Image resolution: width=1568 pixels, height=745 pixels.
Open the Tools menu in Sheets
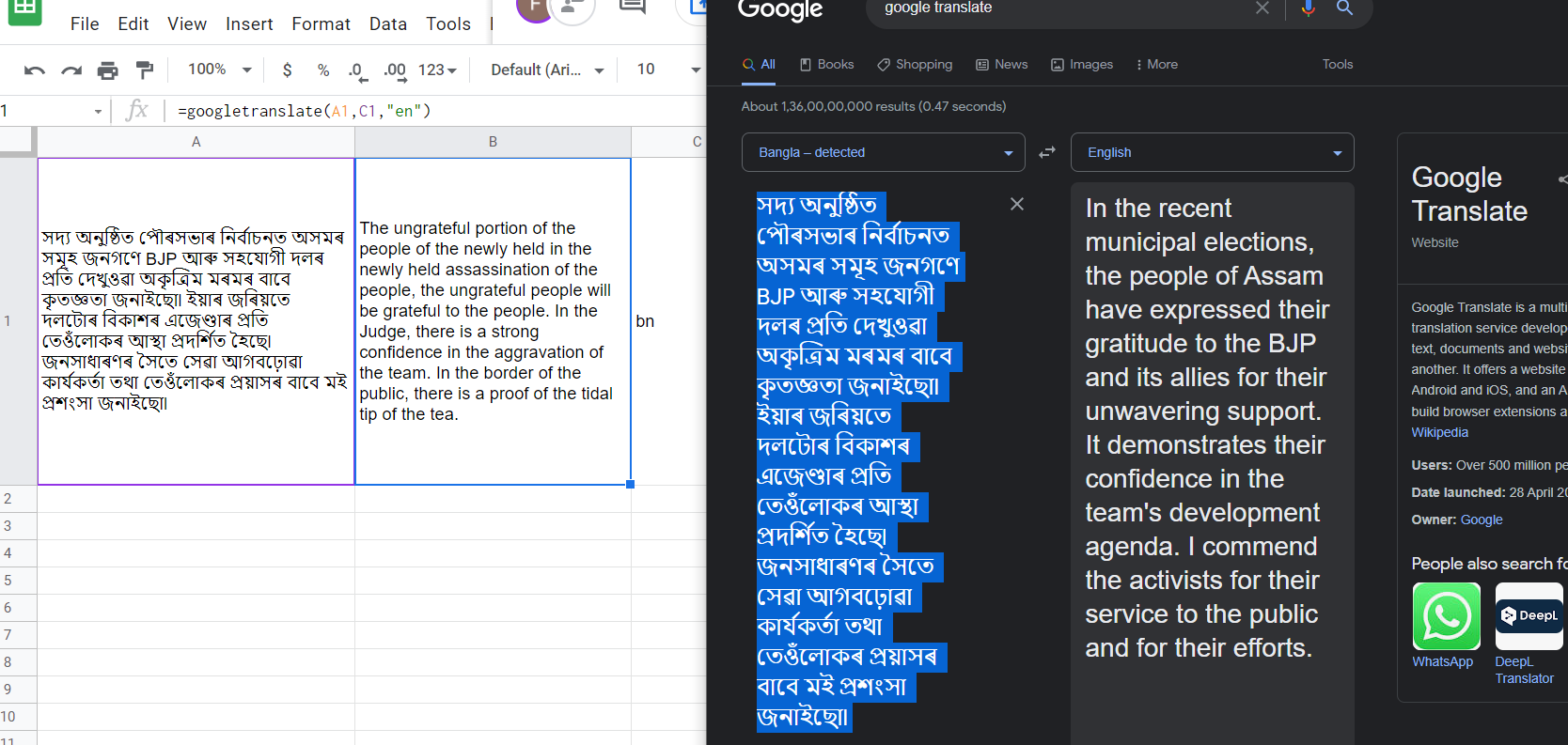coord(447,23)
